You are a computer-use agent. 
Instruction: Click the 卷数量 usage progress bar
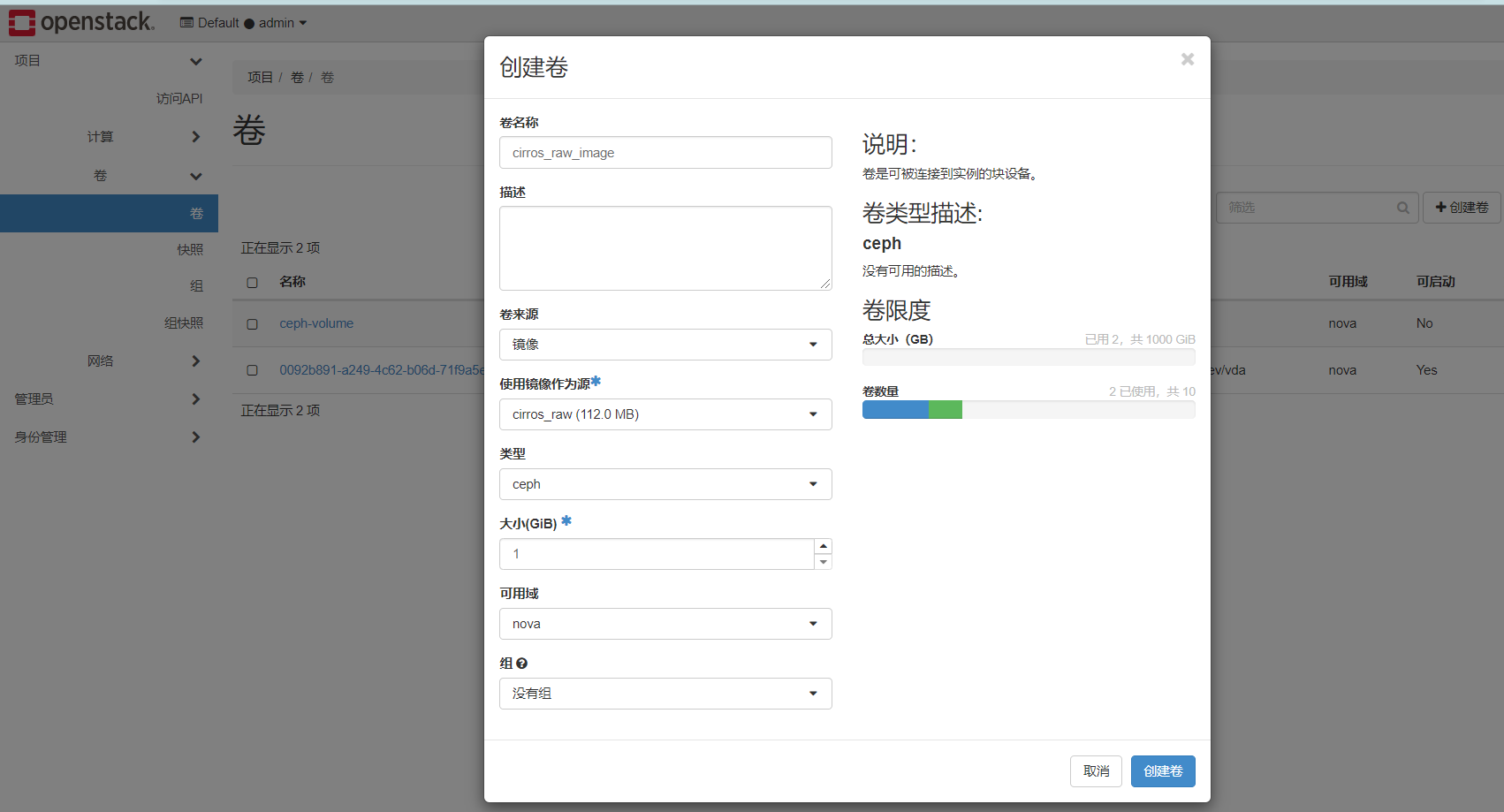pyautogui.click(x=1029, y=410)
